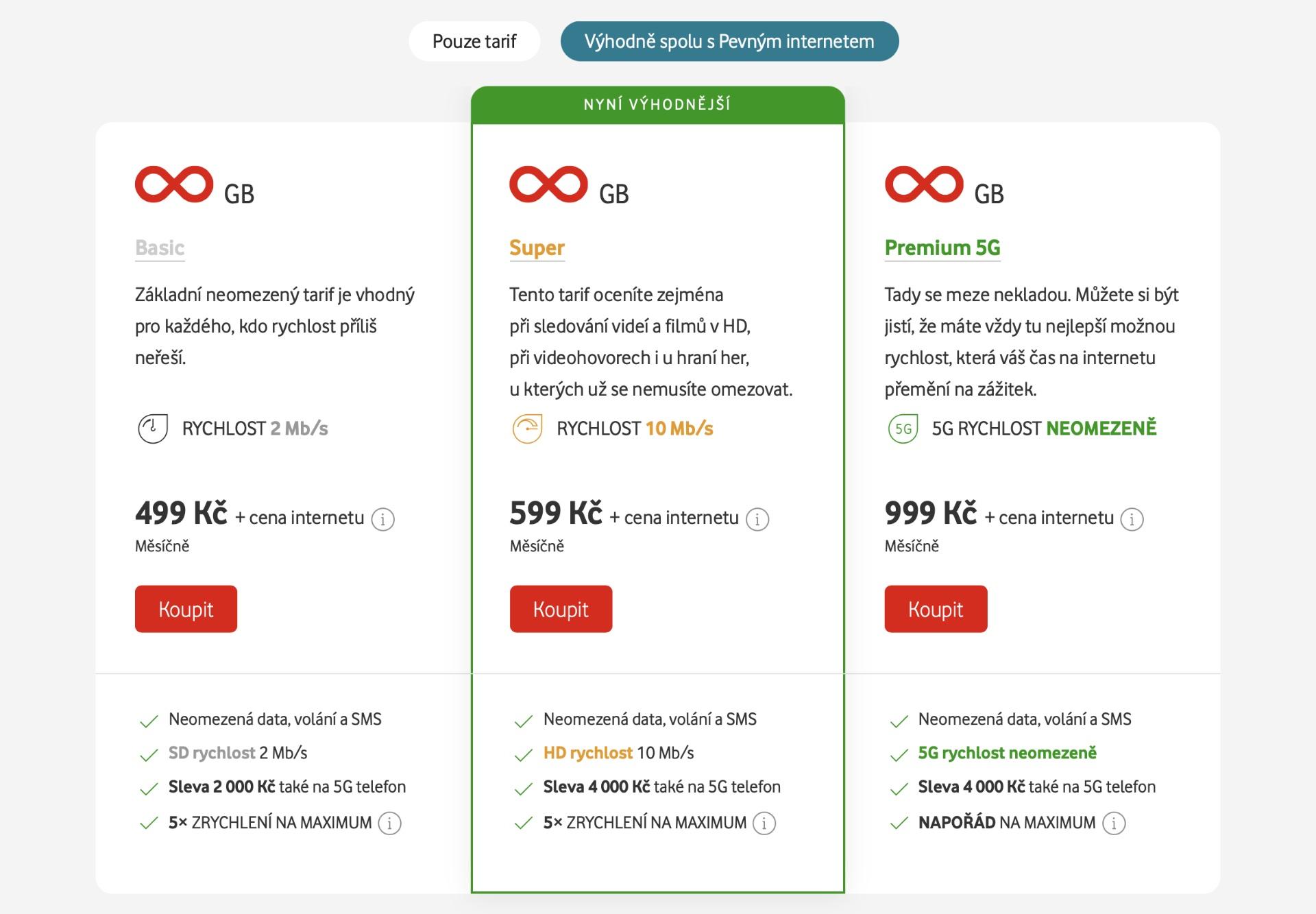
Task: Open info for NAPOŘÁD NA MAXIMUM
Action: point(1114,823)
